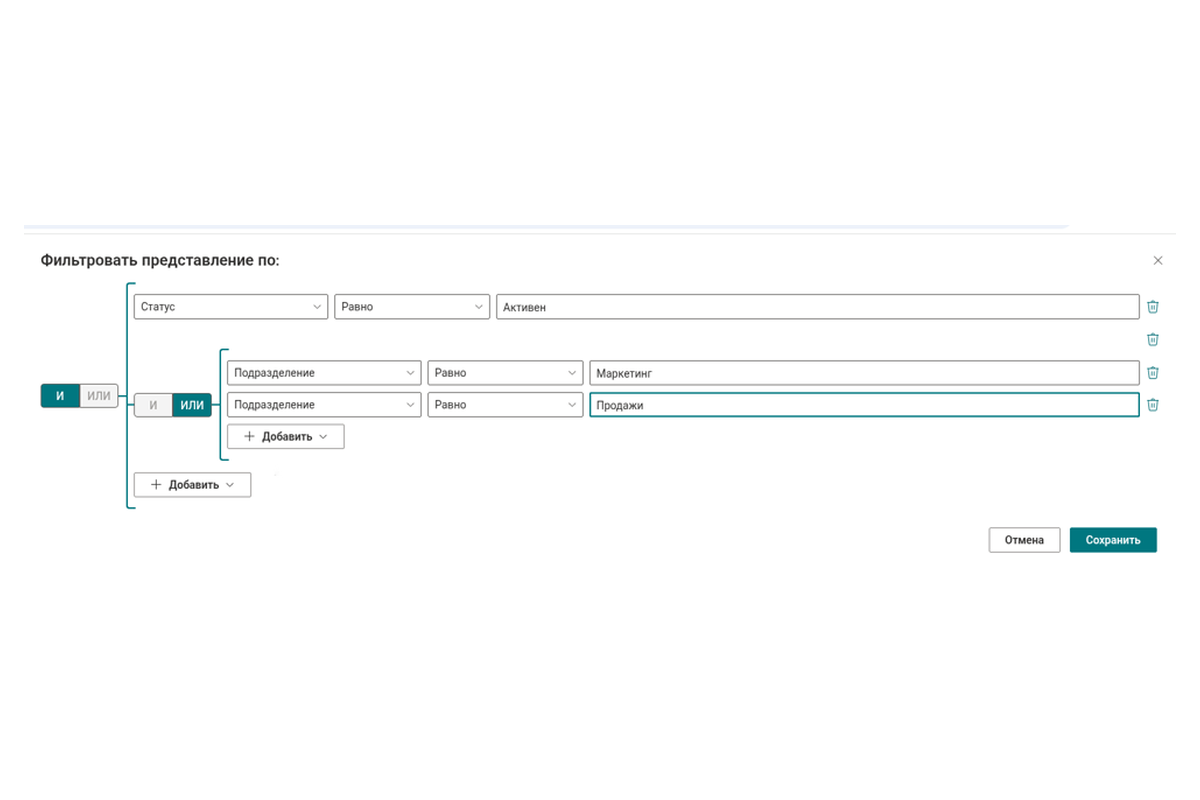Switch nested group logic to И
The height and width of the screenshot is (800, 1200).
click(x=153, y=405)
